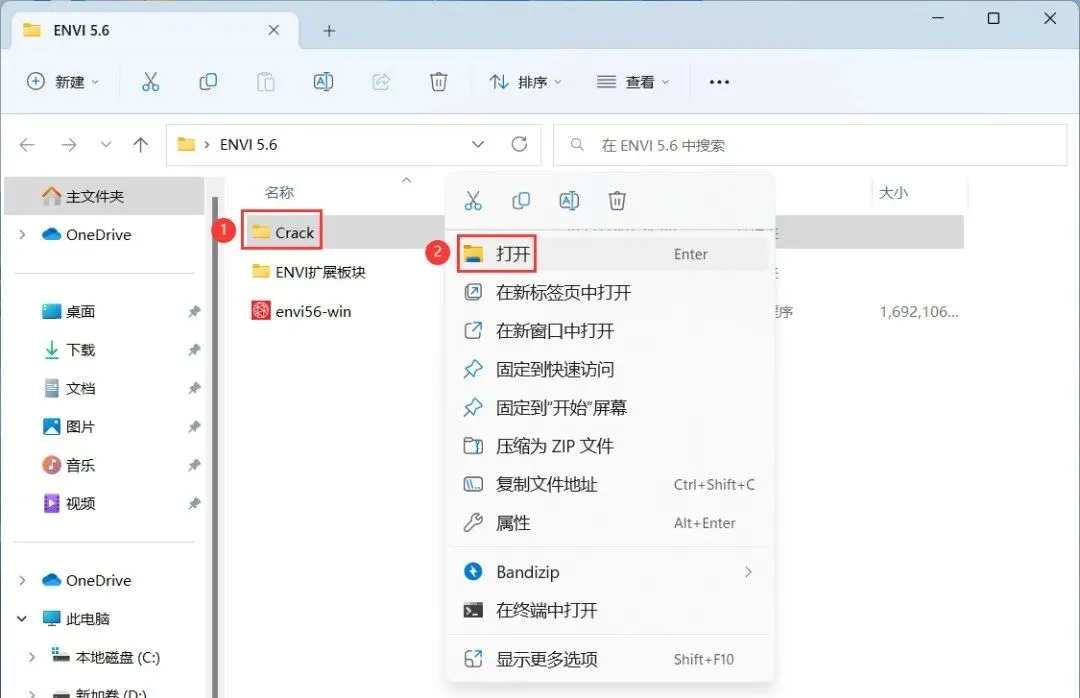Go back with the left arrow

pyautogui.click(x=27, y=145)
